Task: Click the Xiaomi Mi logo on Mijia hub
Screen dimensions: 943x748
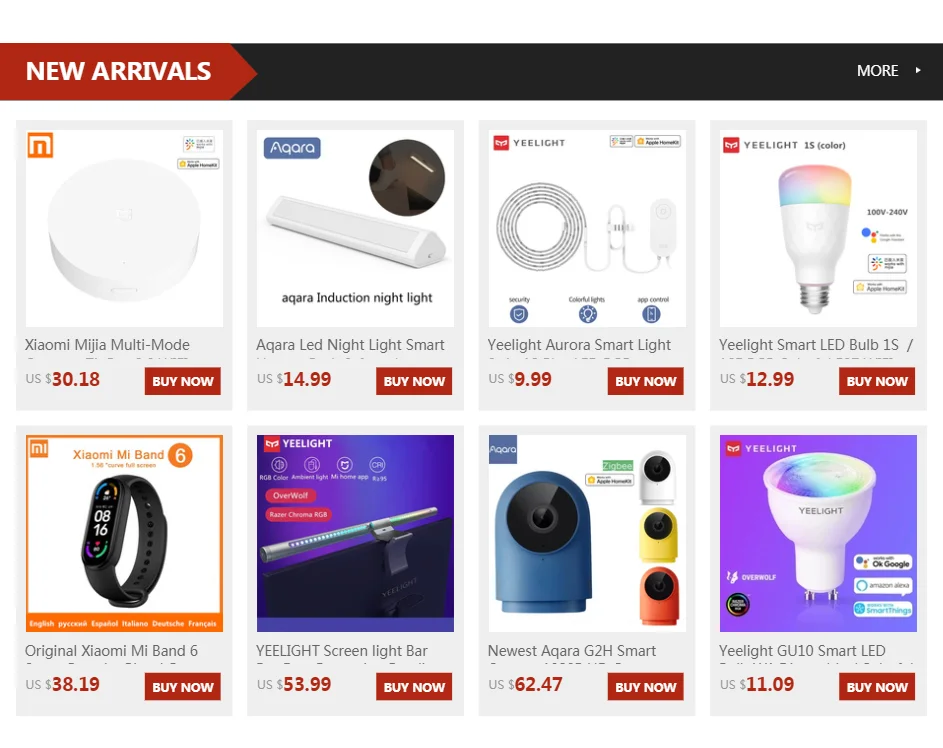Action: [40, 145]
